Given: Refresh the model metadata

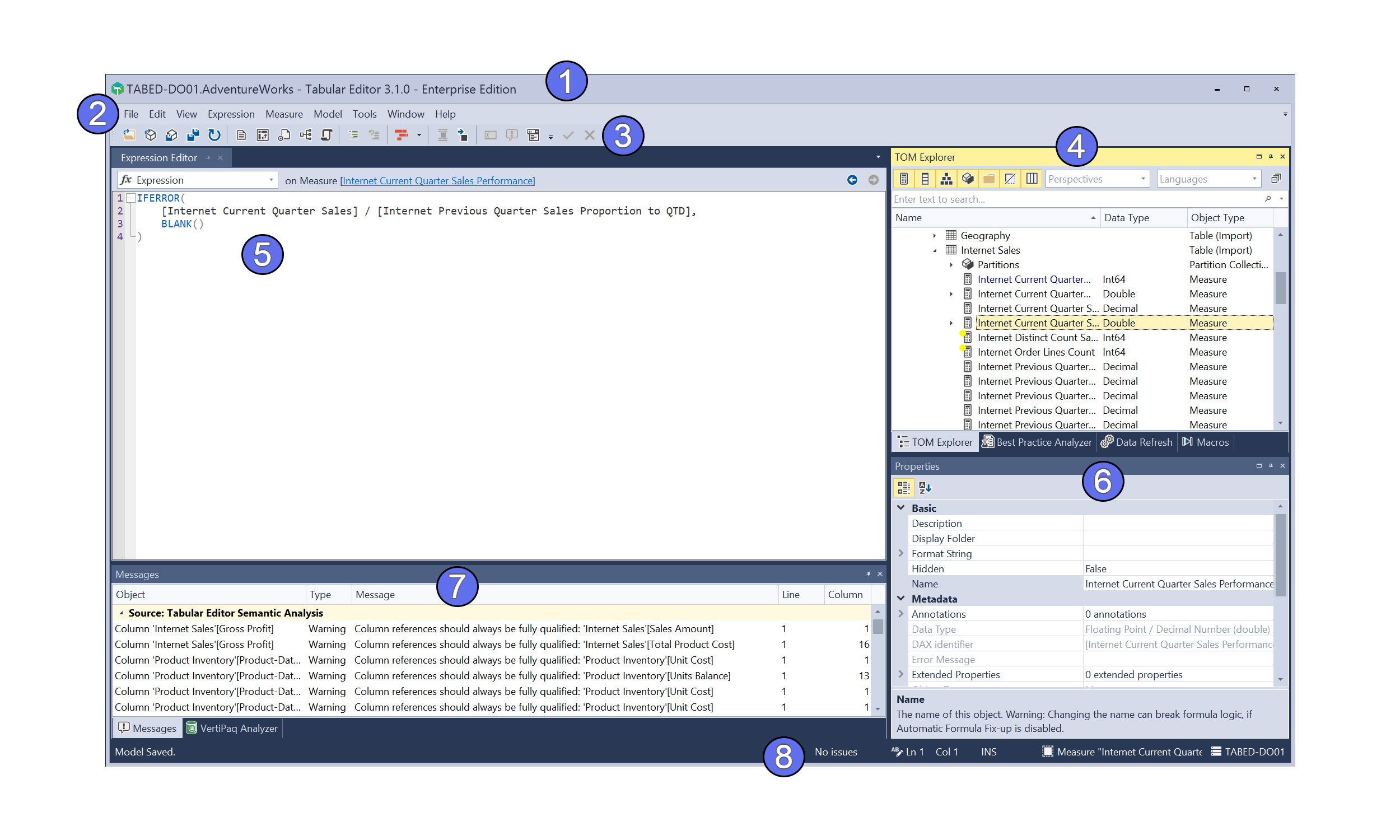Looking at the screenshot, I should (213, 135).
